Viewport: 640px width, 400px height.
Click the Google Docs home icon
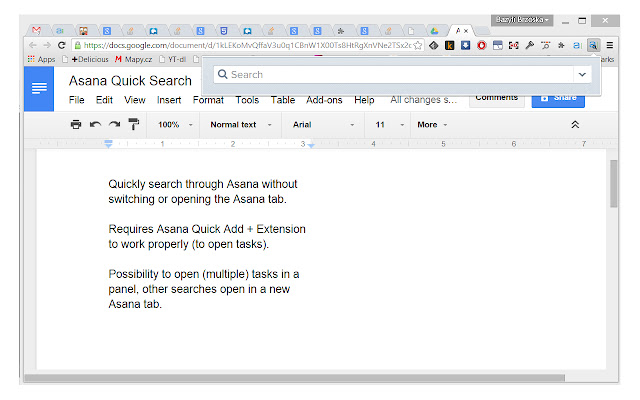(39, 89)
